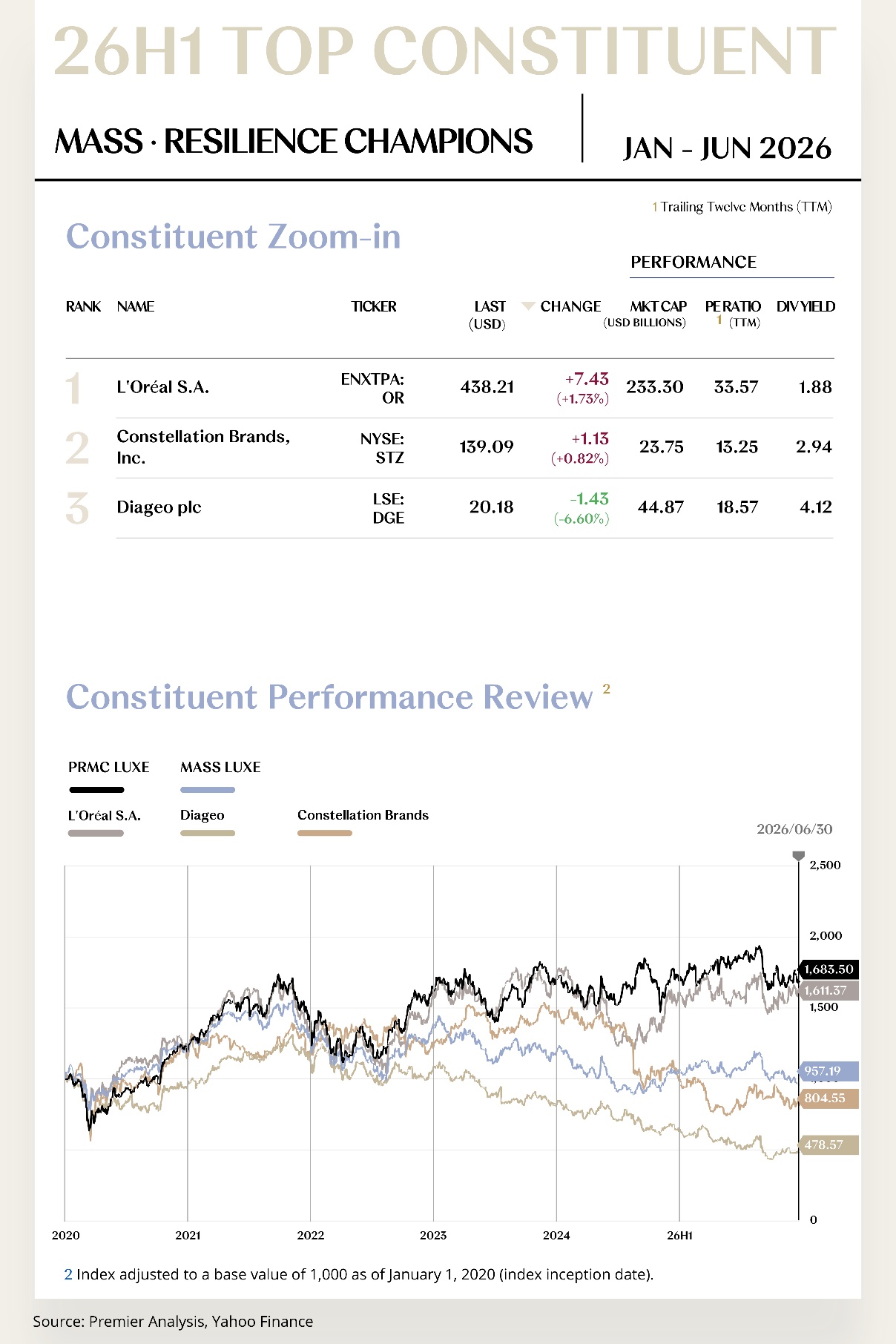Image resolution: width=896 pixels, height=1344 pixels.
Task: Click the MKT CAP column header
Action: pyautogui.click(x=658, y=306)
